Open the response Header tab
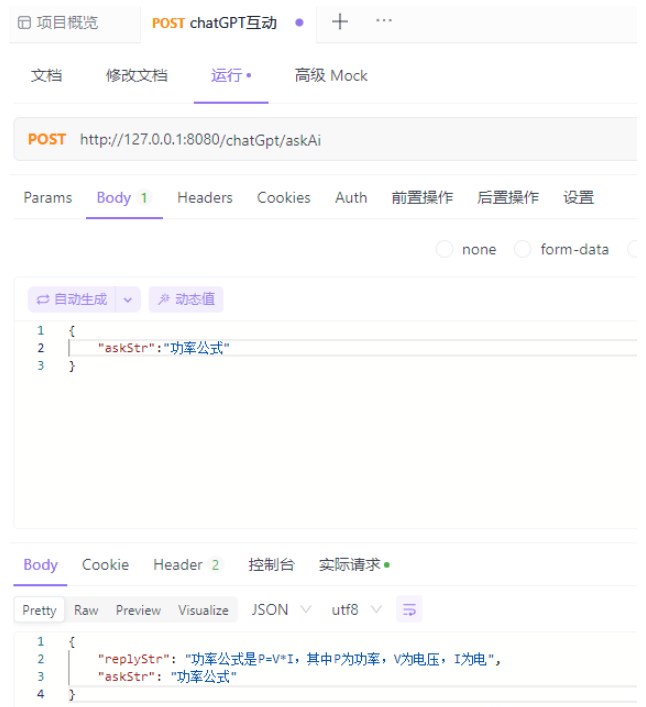This screenshot has width=646, height=707. [x=186, y=565]
